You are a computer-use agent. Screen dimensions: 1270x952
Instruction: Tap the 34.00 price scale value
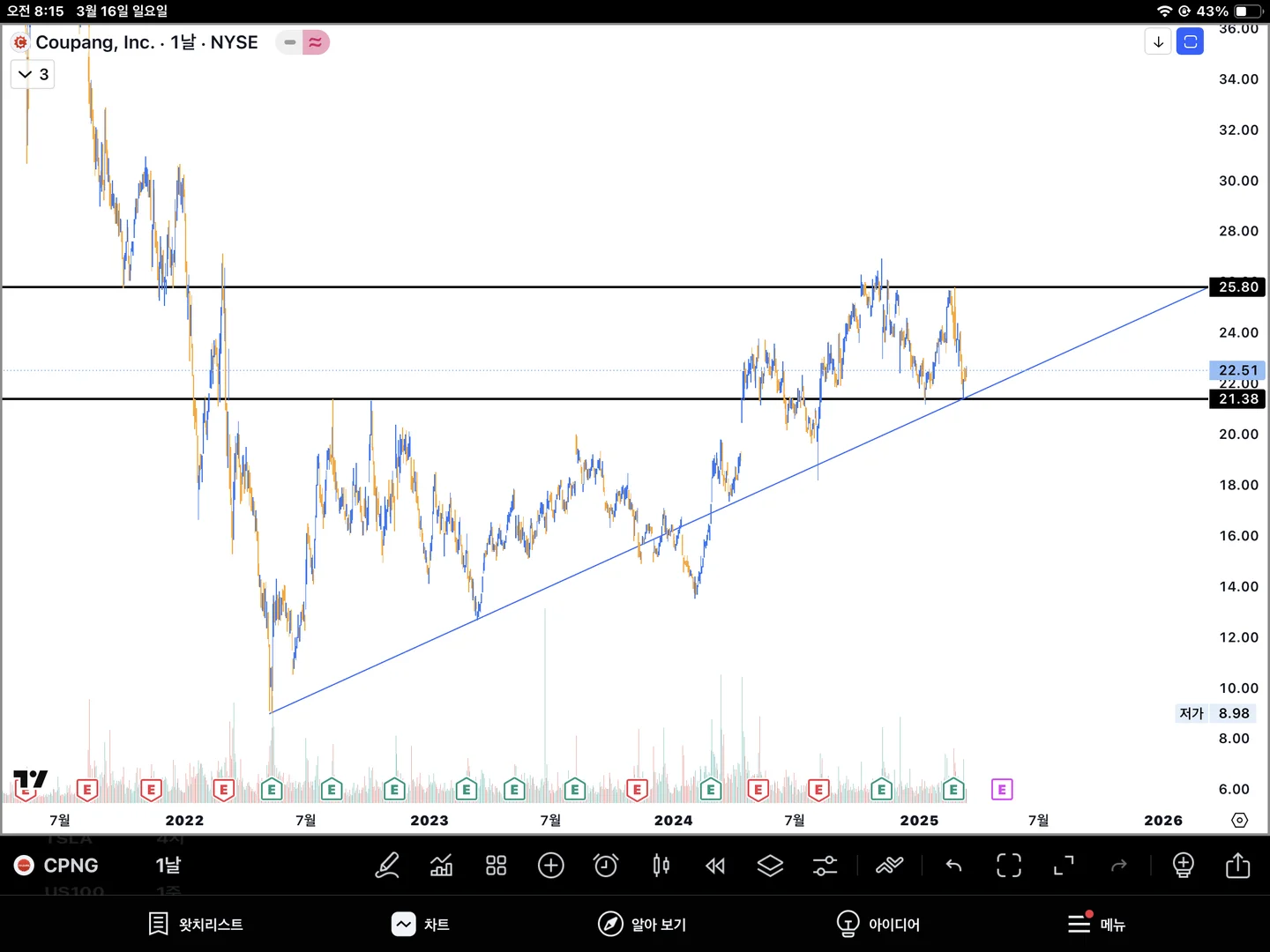click(x=1238, y=79)
